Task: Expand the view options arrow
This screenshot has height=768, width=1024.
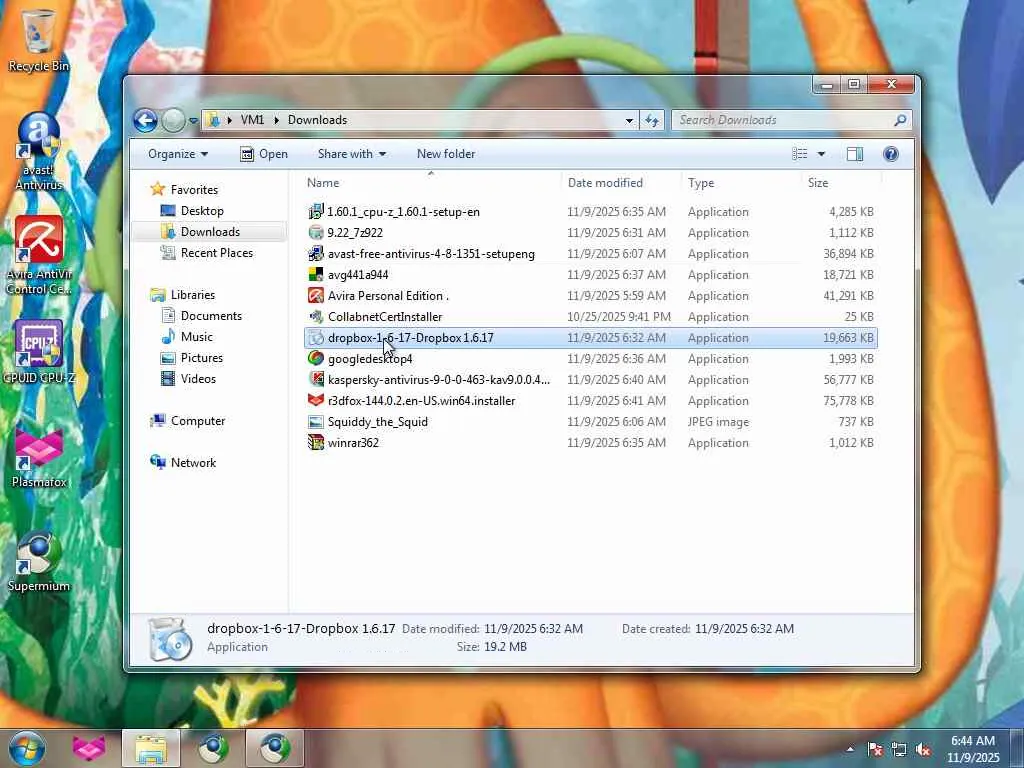Action: [x=821, y=154]
